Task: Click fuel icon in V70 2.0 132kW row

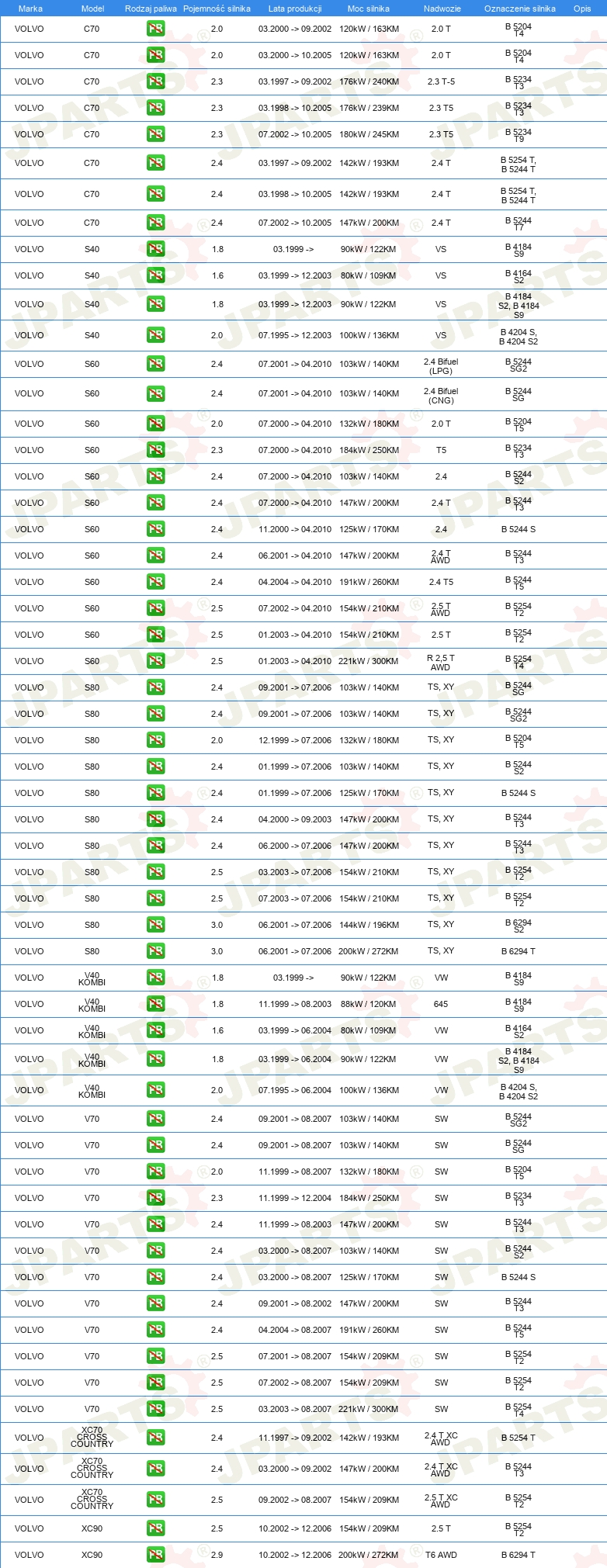Action: pyautogui.click(x=156, y=1172)
